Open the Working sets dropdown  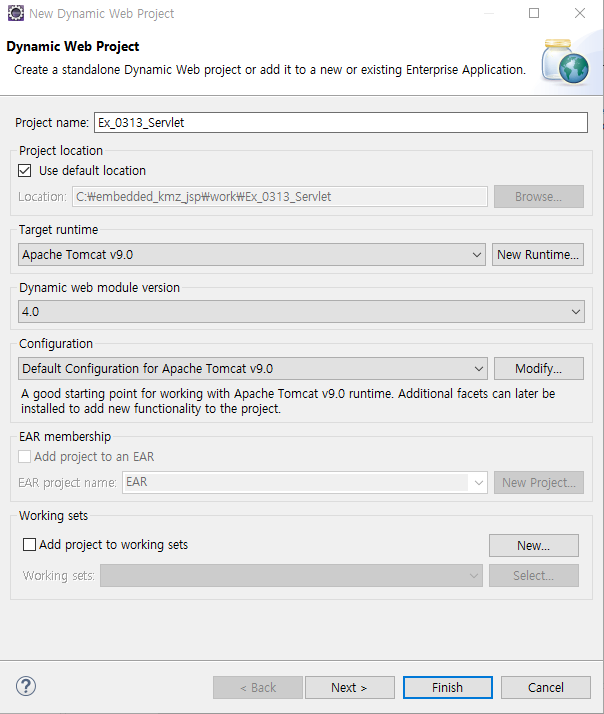point(292,576)
